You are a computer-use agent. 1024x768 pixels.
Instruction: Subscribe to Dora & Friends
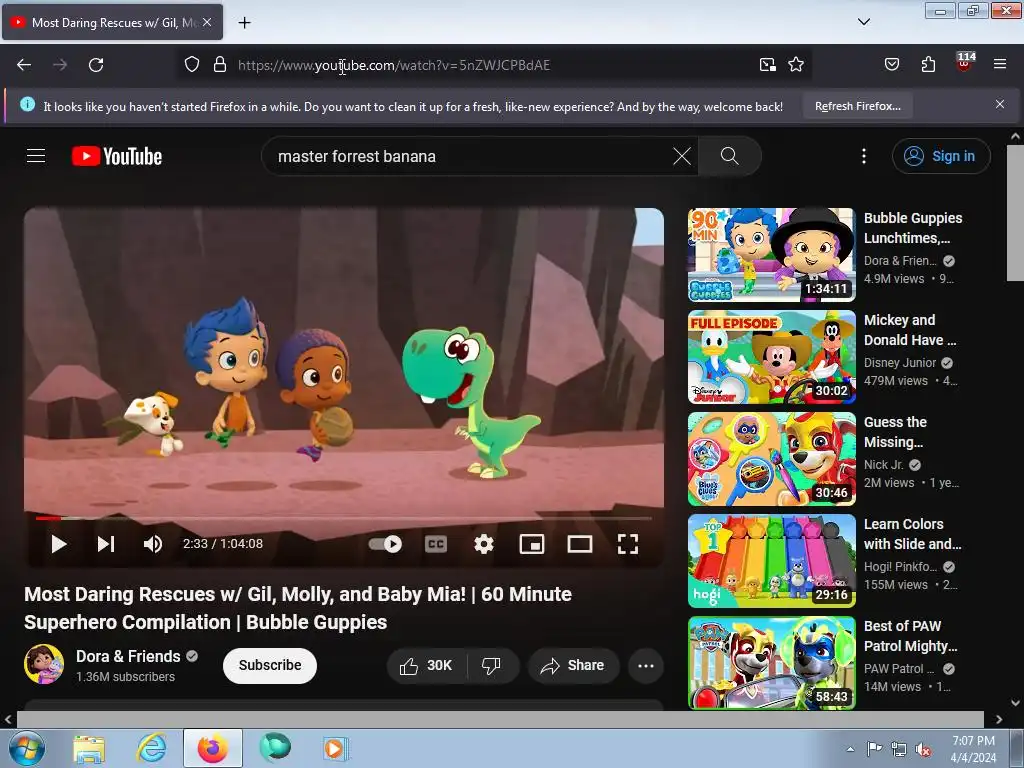(x=270, y=665)
